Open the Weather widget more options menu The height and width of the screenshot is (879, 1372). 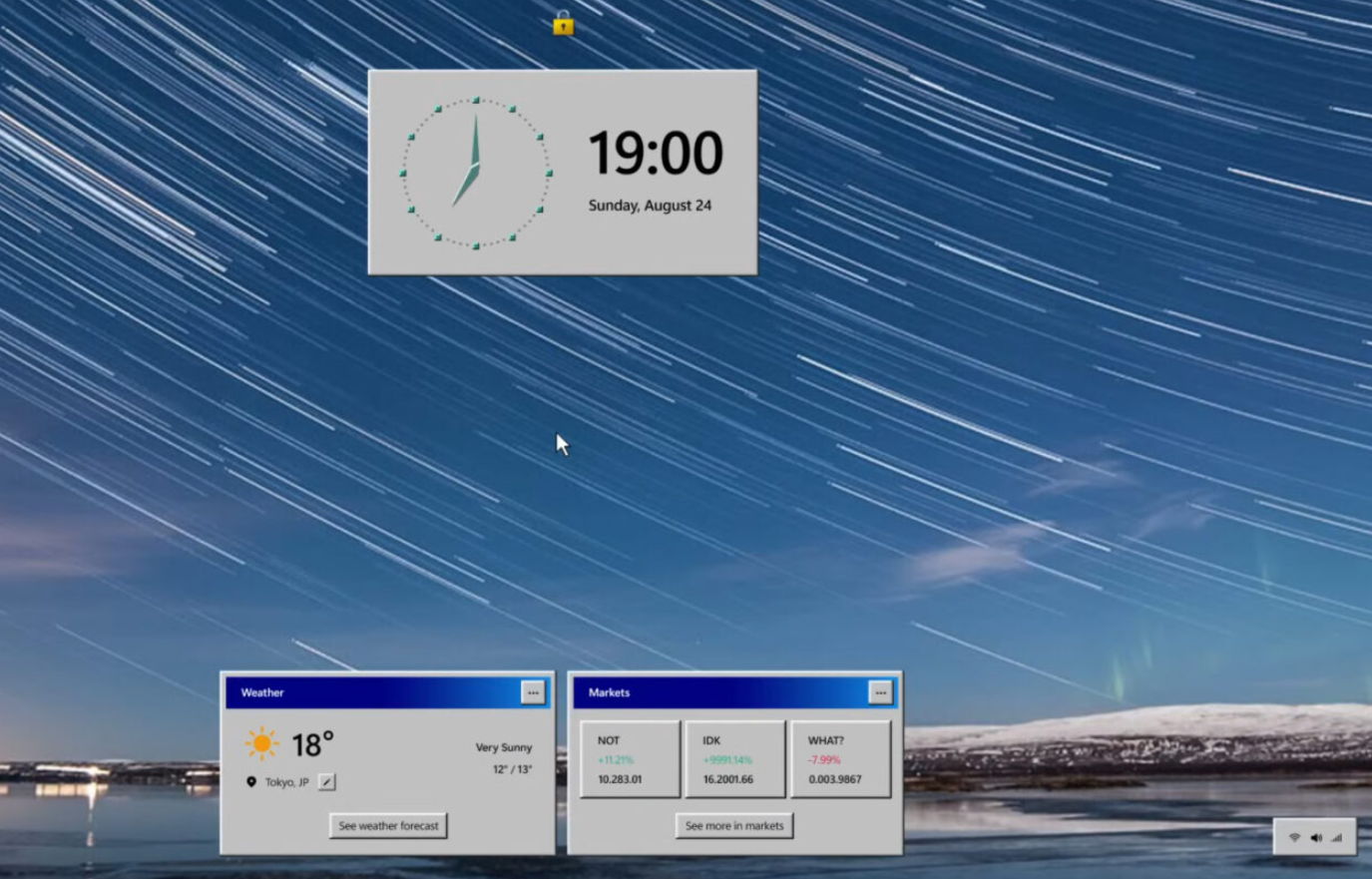coord(533,692)
